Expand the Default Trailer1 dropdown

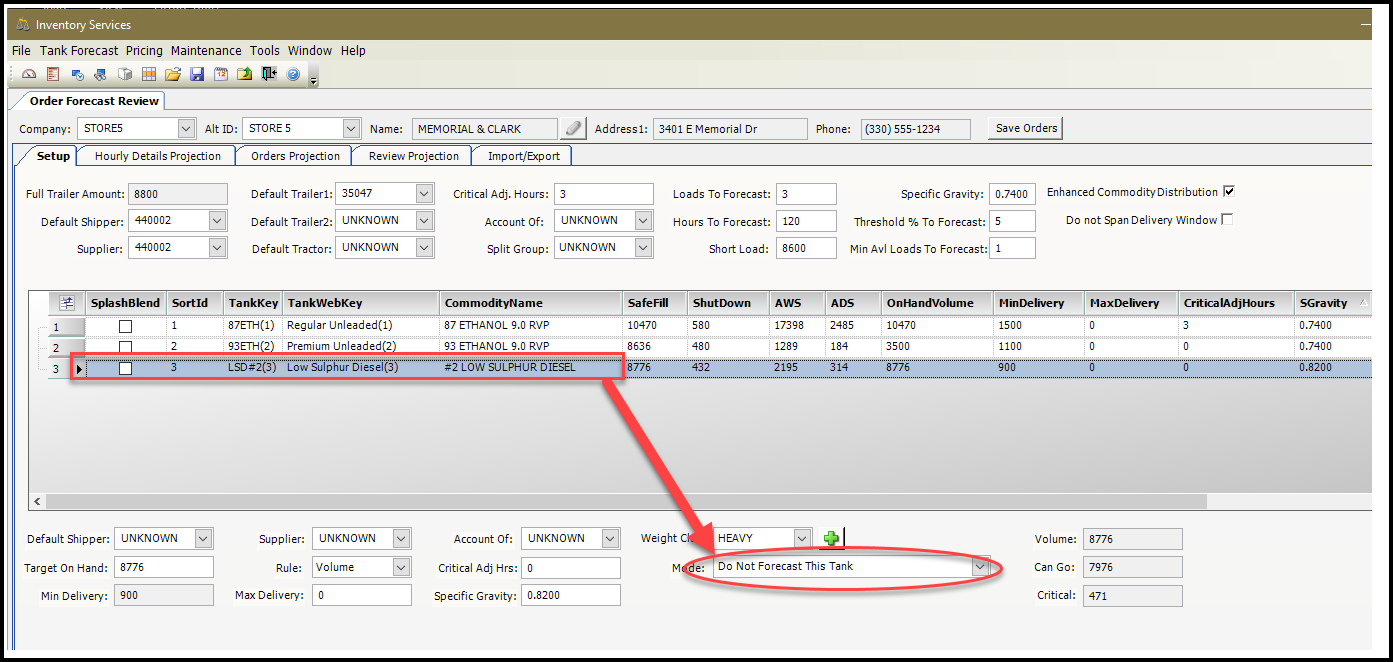click(424, 193)
